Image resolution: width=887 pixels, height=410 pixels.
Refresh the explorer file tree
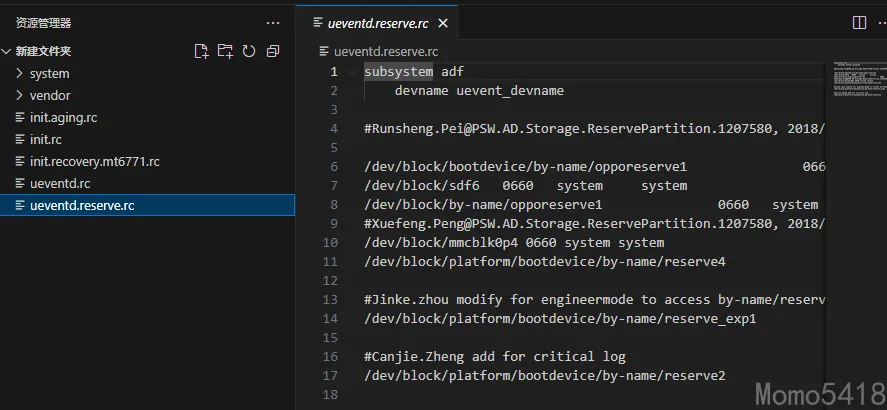click(x=249, y=51)
